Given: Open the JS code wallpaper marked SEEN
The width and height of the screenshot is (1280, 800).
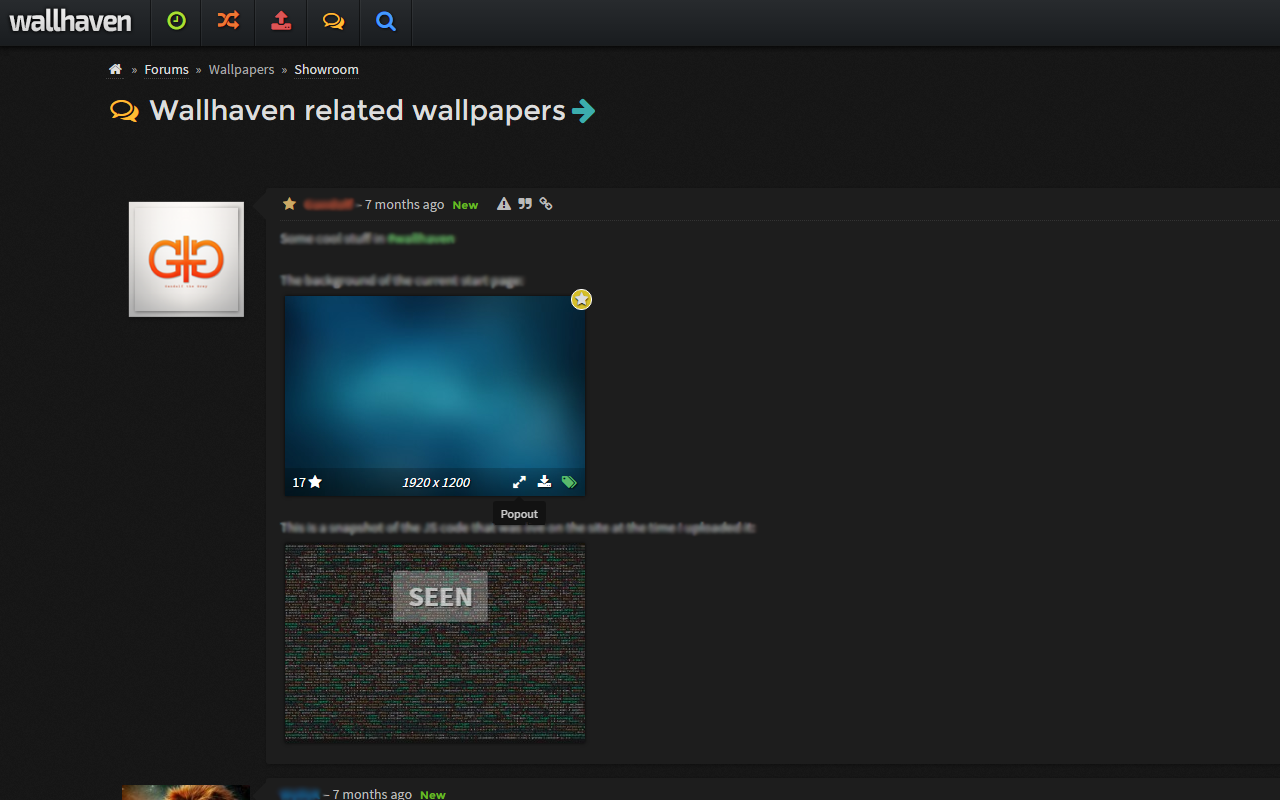Looking at the screenshot, I should (x=435, y=643).
